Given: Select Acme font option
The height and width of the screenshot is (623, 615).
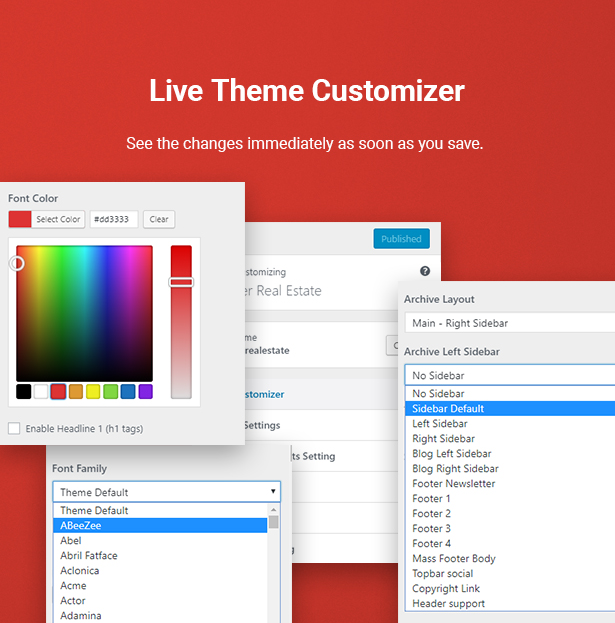Looking at the screenshot, I should coord(160,586).
